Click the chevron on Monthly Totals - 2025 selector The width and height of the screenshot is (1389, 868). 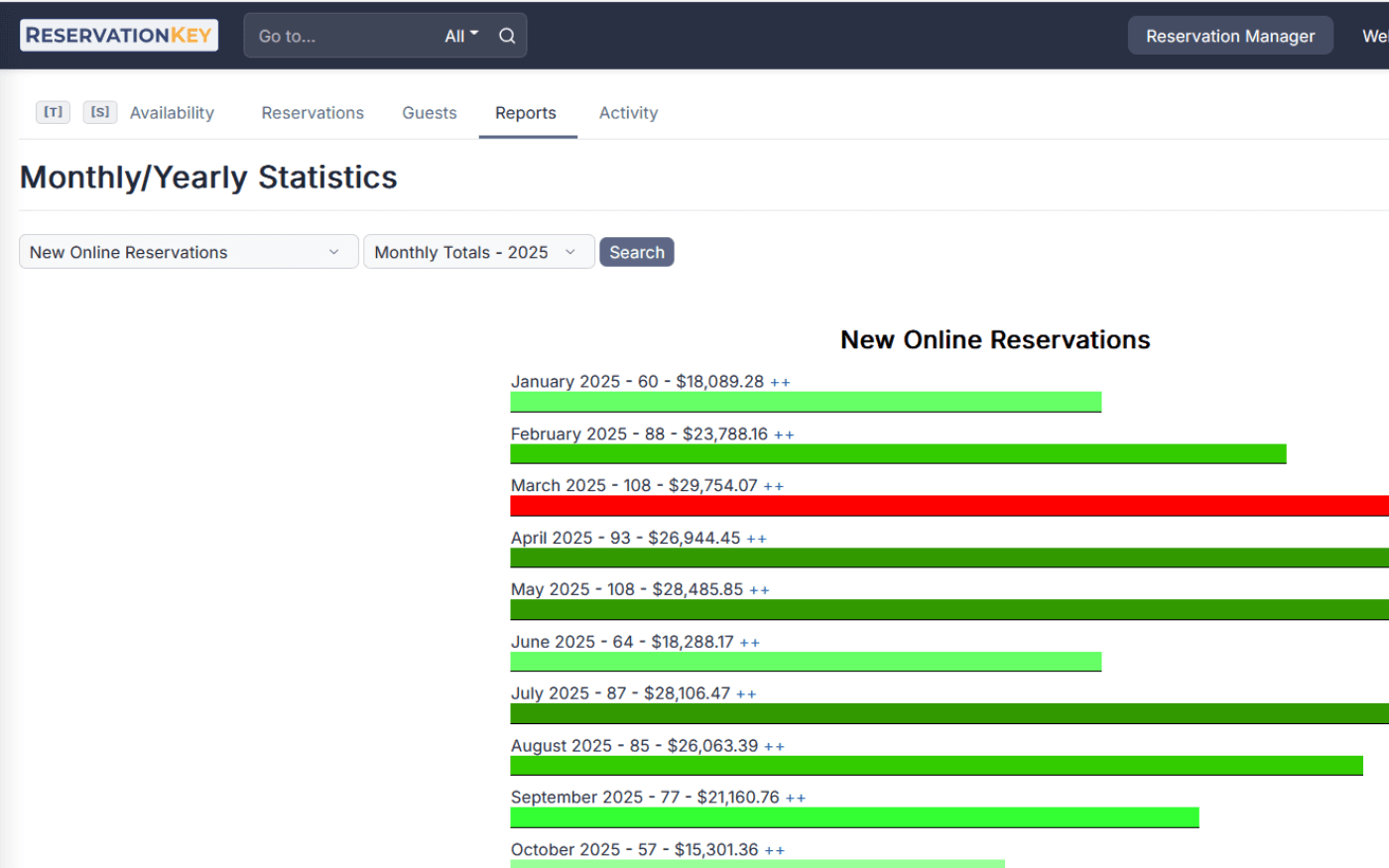pos(570,251)
